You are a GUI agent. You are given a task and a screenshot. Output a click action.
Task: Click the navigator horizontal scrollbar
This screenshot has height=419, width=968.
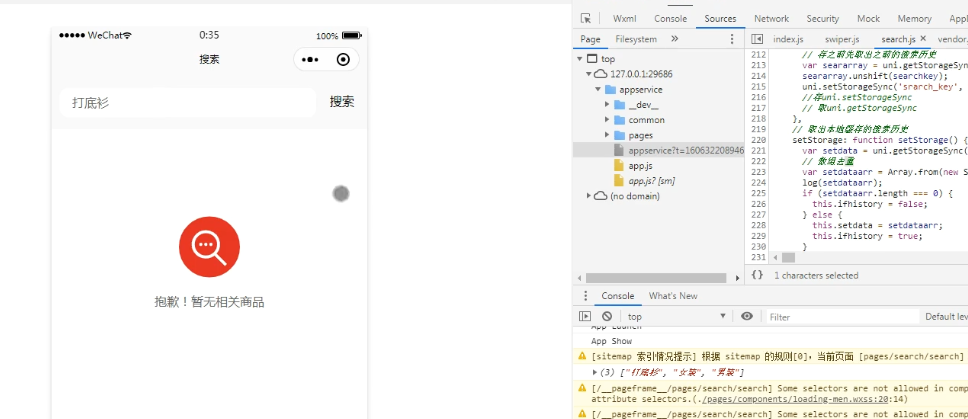coord(656,278)
